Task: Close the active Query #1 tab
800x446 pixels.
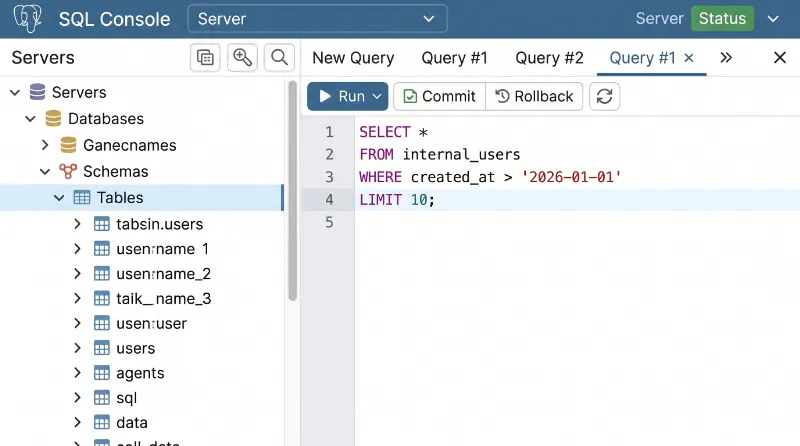Action: (689, 58)
